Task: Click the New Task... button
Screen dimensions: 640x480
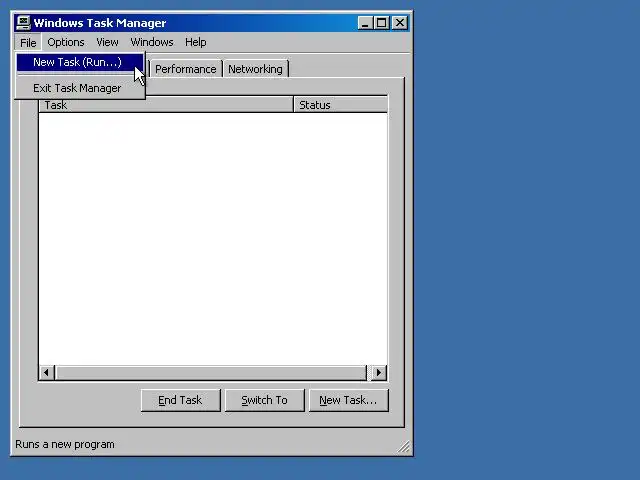Action: (x=349, y=400)
